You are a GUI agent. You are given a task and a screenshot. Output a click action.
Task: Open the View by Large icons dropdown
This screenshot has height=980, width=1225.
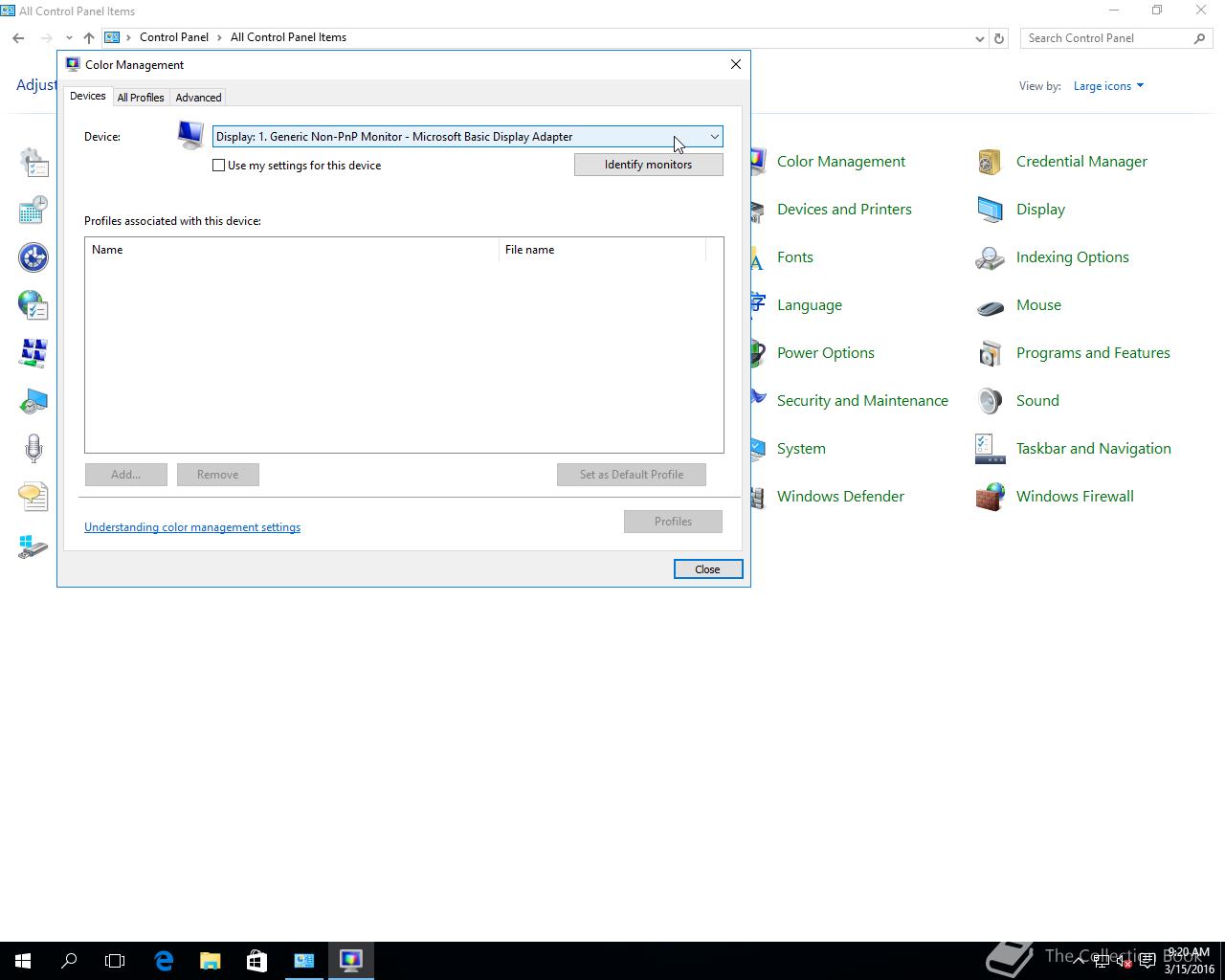(1108, 86)
